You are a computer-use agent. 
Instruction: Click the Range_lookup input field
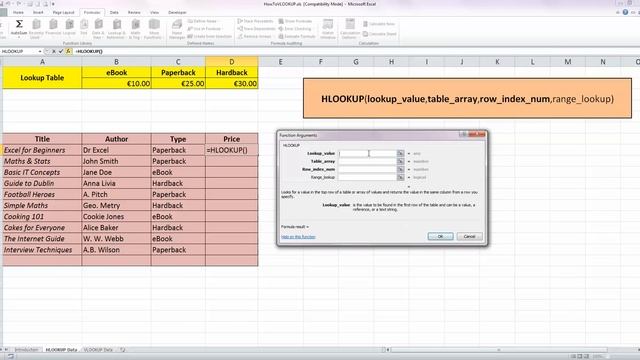pyautogui.click(x=368, y=177)
